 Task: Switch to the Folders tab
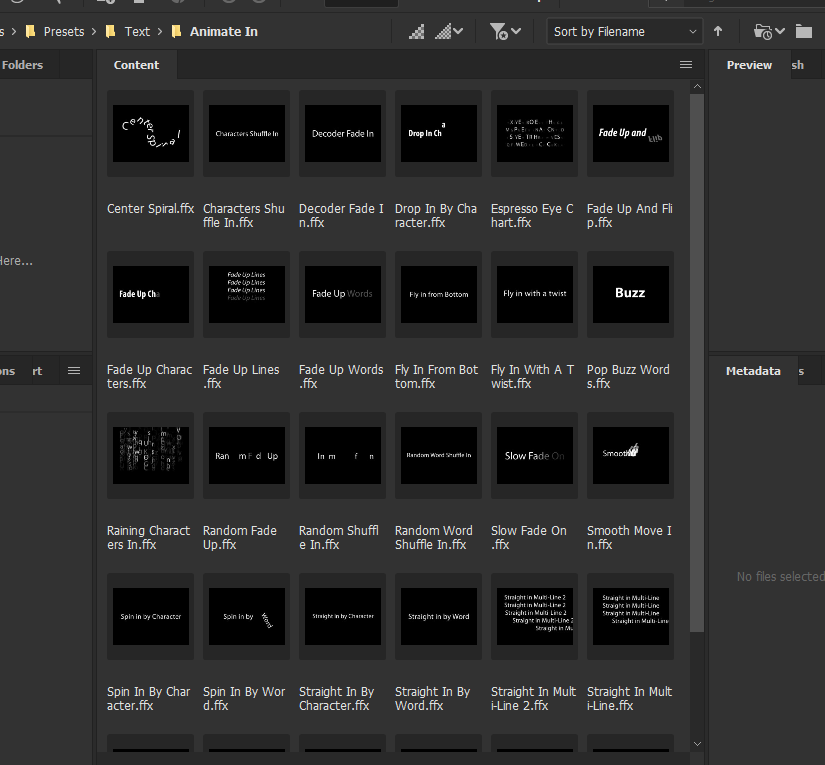[22, 65]
